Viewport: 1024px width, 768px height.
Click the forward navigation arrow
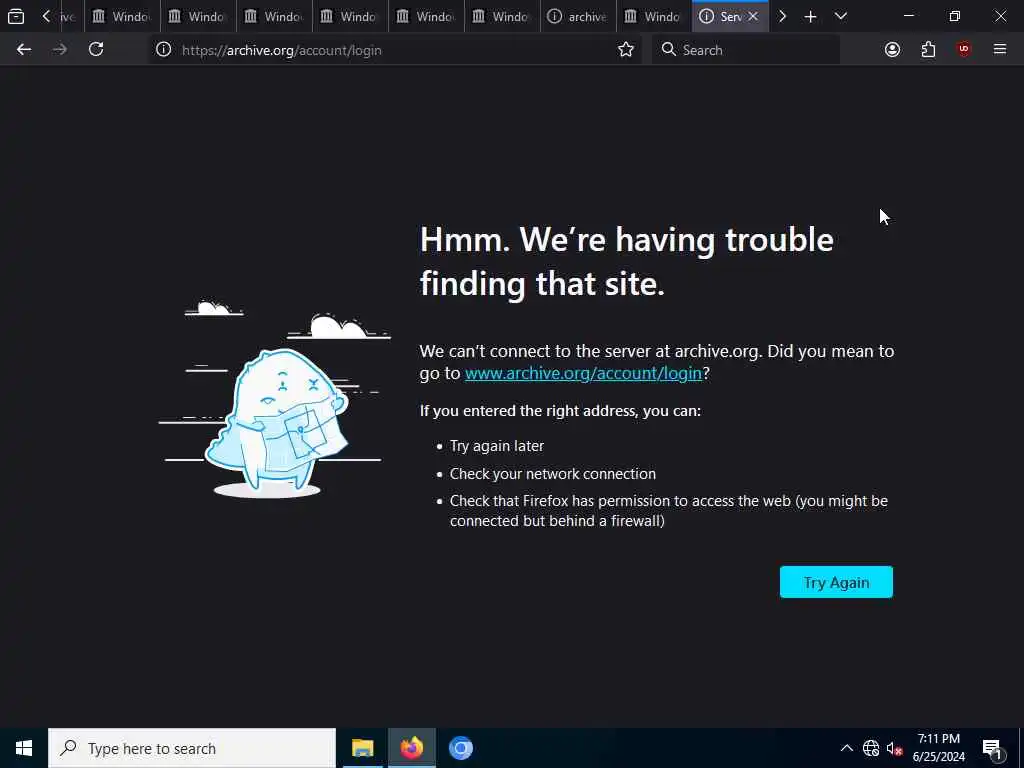[60, 50]
